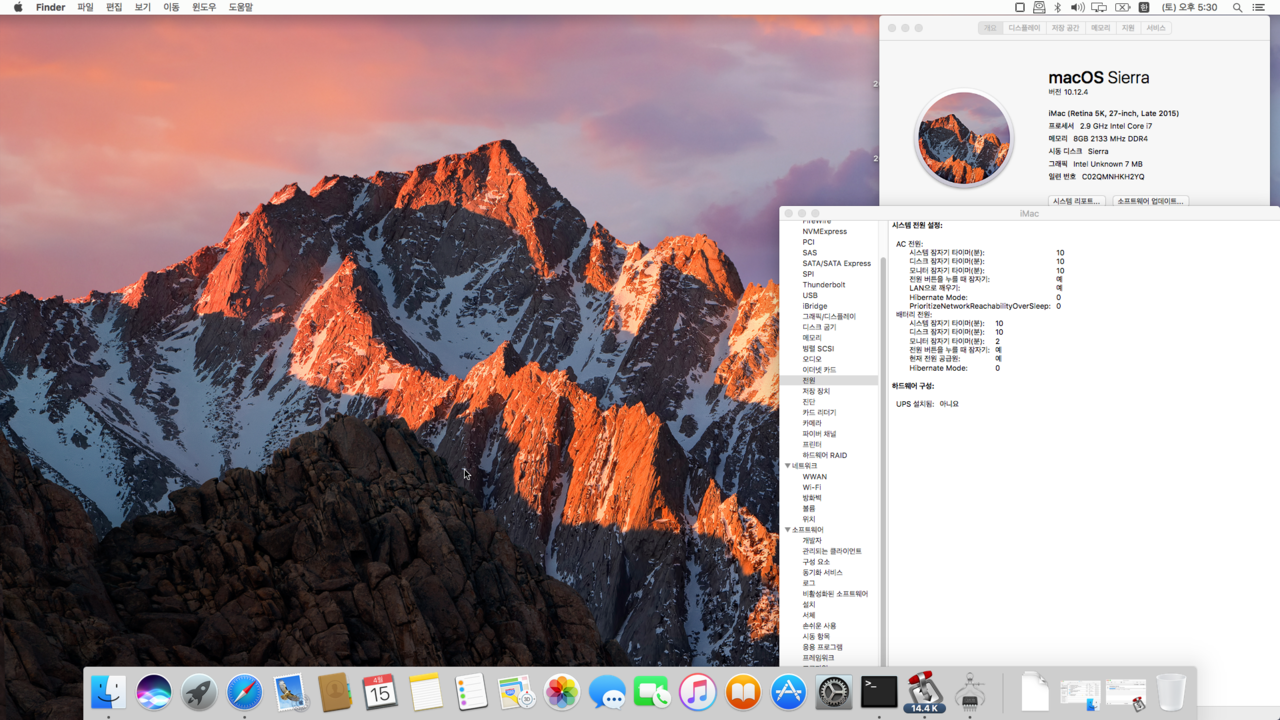1280x720 pixels.
Task: Select SATA/SATA Express in sidebar
Action: tap(837, 263)
